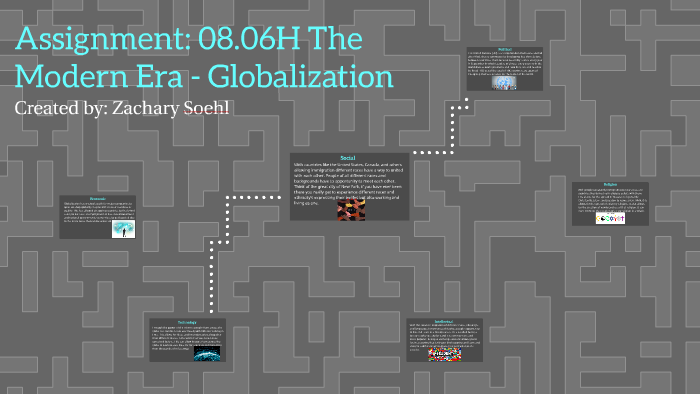Open the Technology topic frame
The height and width of the screenshot is (394, 700).
pos(188,340)
